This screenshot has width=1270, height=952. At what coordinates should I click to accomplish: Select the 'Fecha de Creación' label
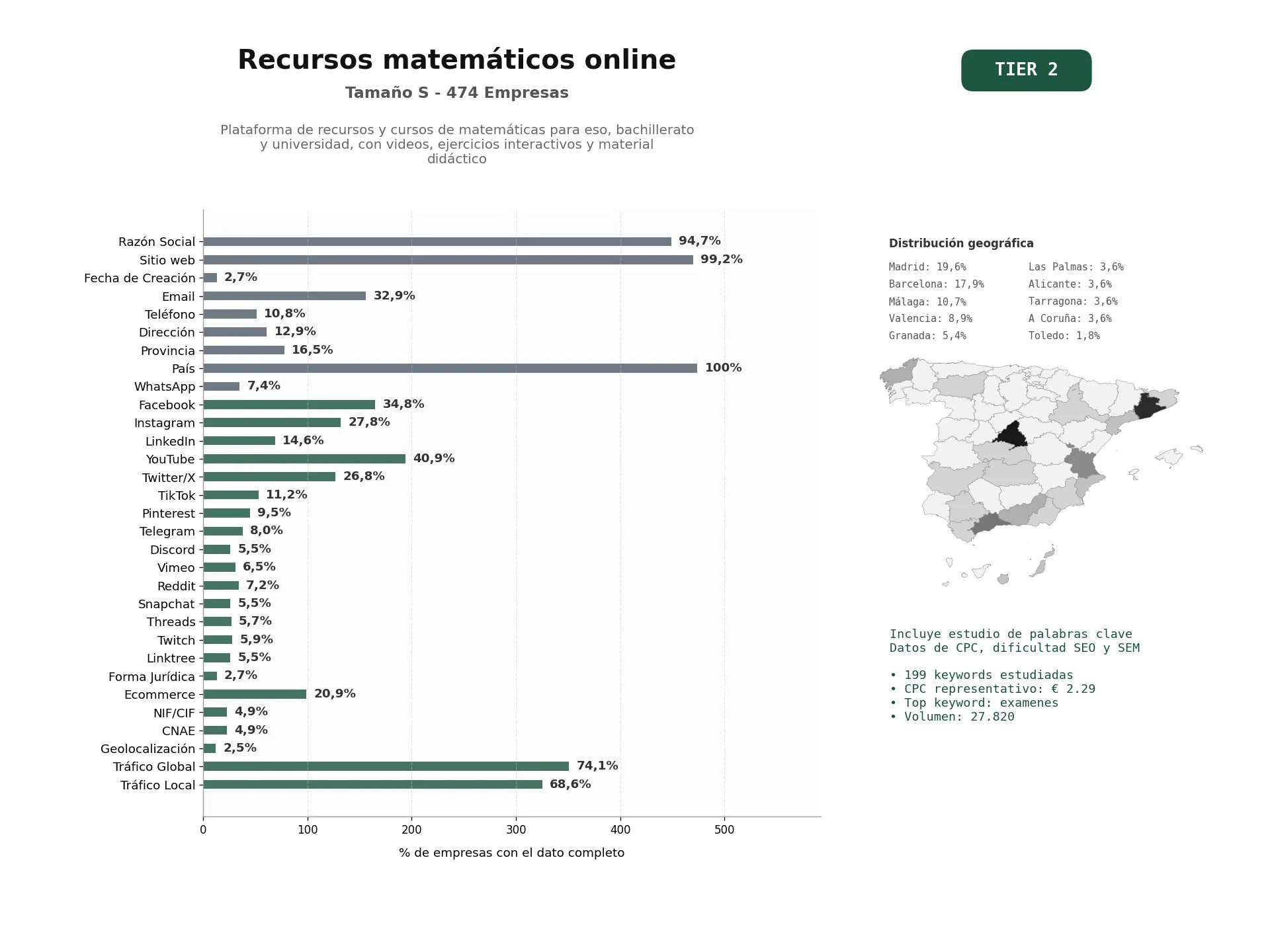coord(140,278)
